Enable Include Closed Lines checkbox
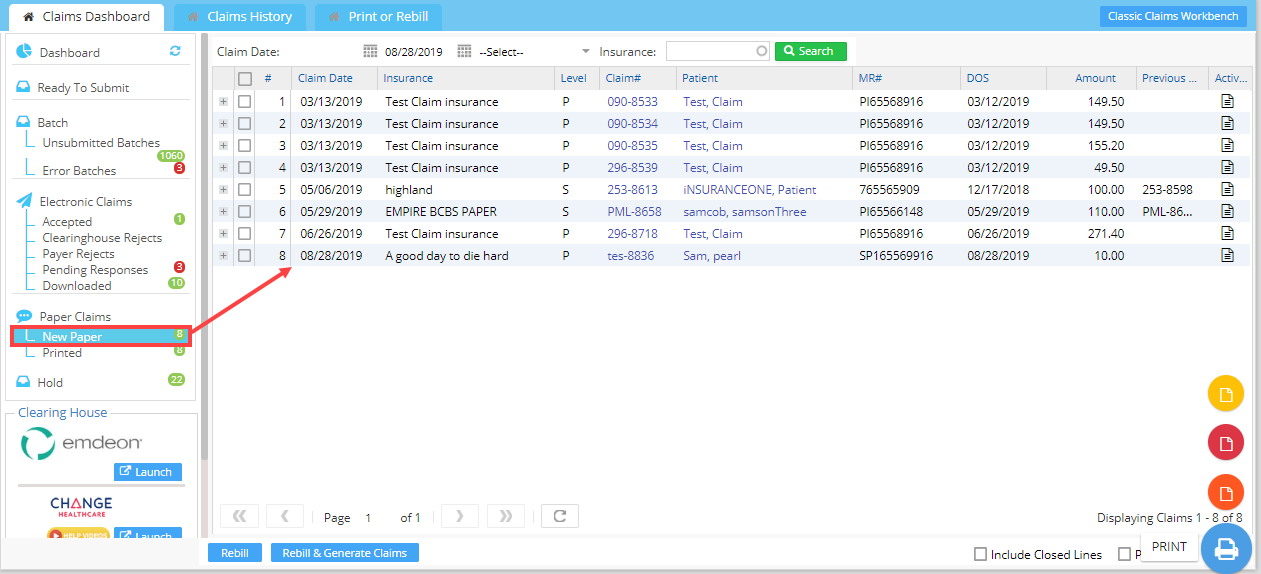The image size is (1261, 574). (980, 555)
